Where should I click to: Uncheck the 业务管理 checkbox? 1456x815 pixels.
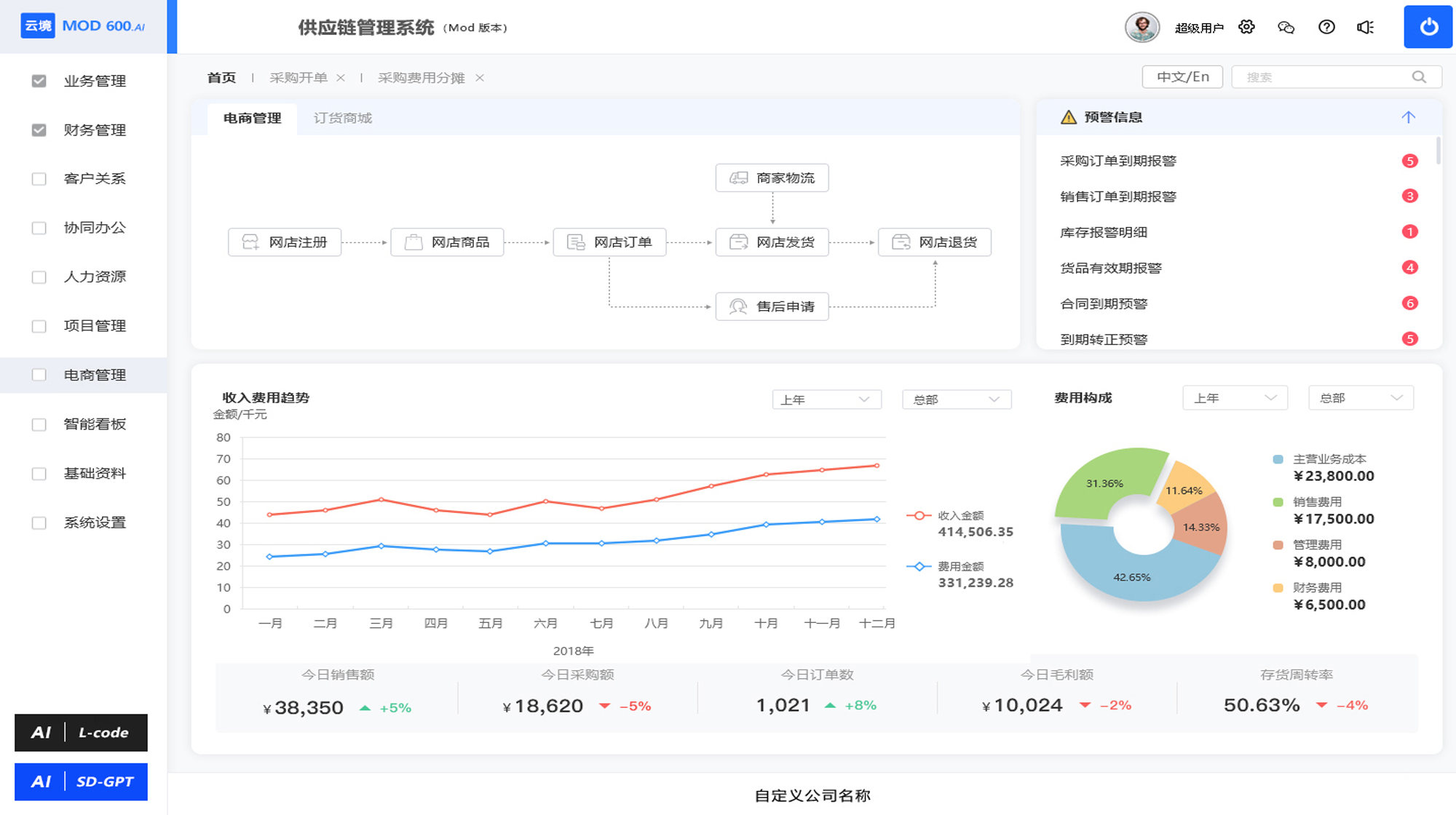(x=39, y=81)
